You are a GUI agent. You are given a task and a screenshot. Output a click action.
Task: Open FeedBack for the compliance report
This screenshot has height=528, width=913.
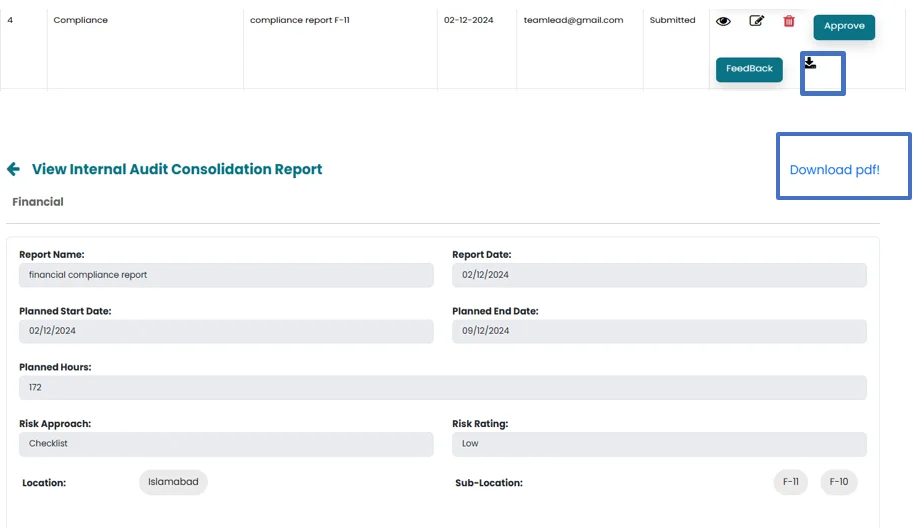749,69
